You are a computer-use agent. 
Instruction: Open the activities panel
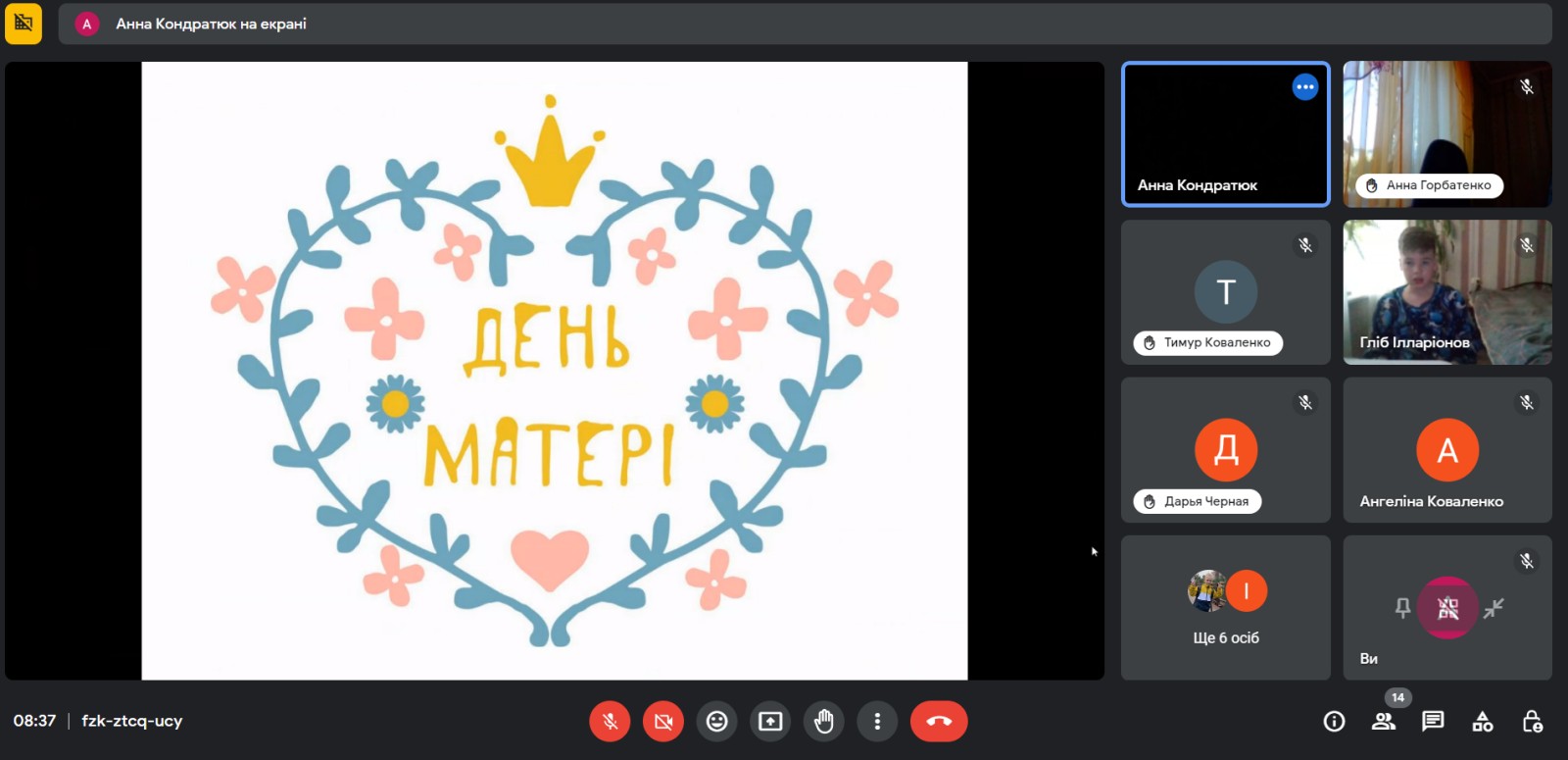point(1483,722)
